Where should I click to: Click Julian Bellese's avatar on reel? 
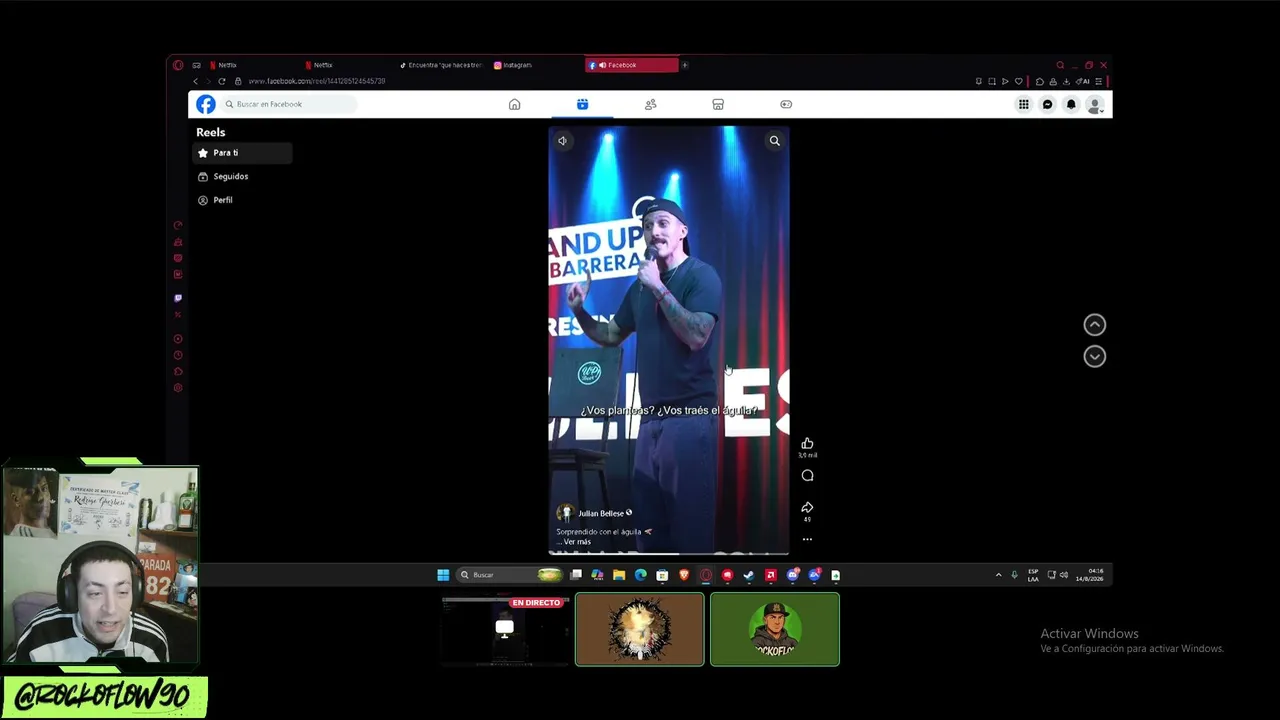point(565,513)
